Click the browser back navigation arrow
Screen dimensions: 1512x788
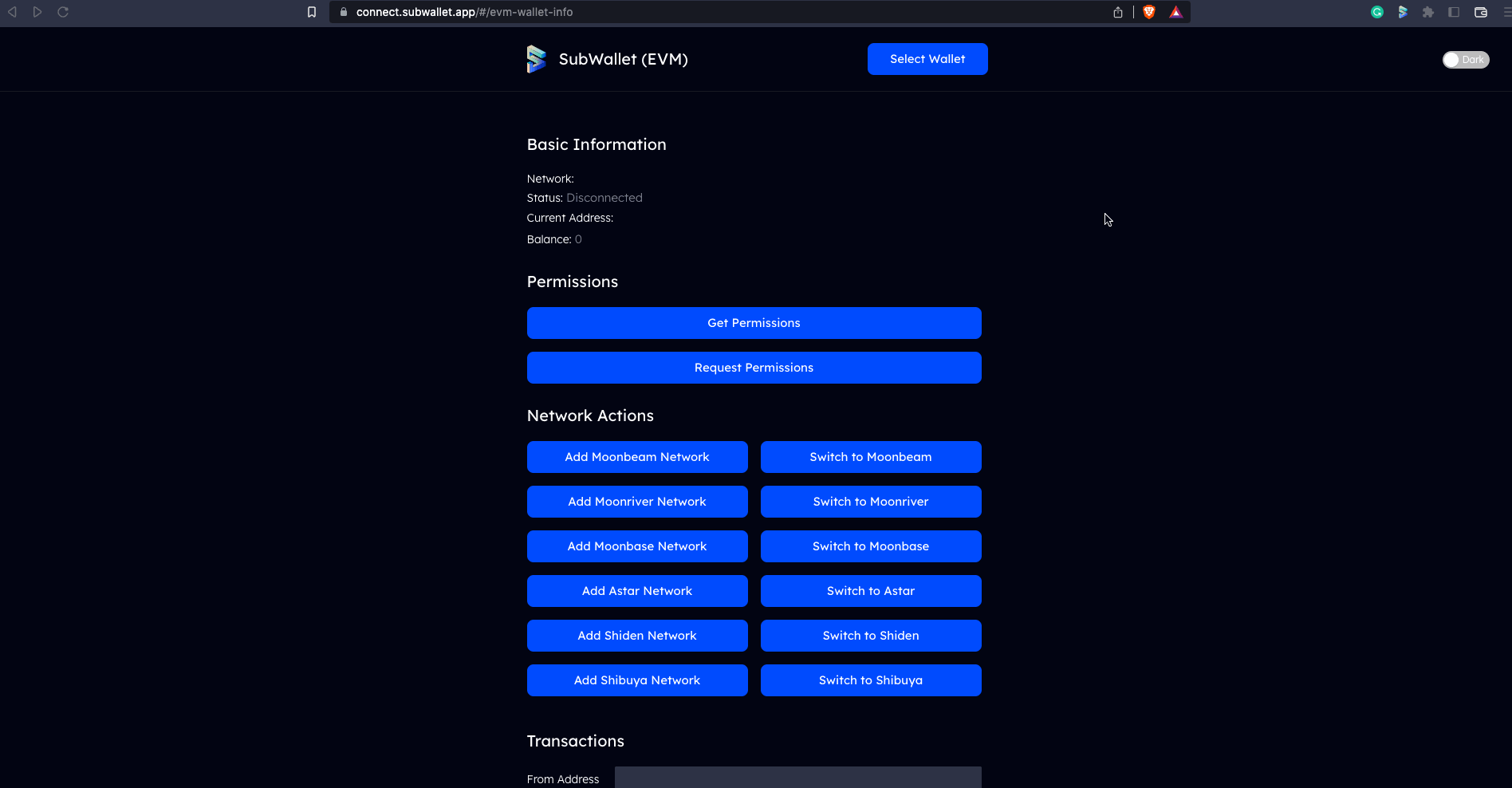tap(11, 12)
